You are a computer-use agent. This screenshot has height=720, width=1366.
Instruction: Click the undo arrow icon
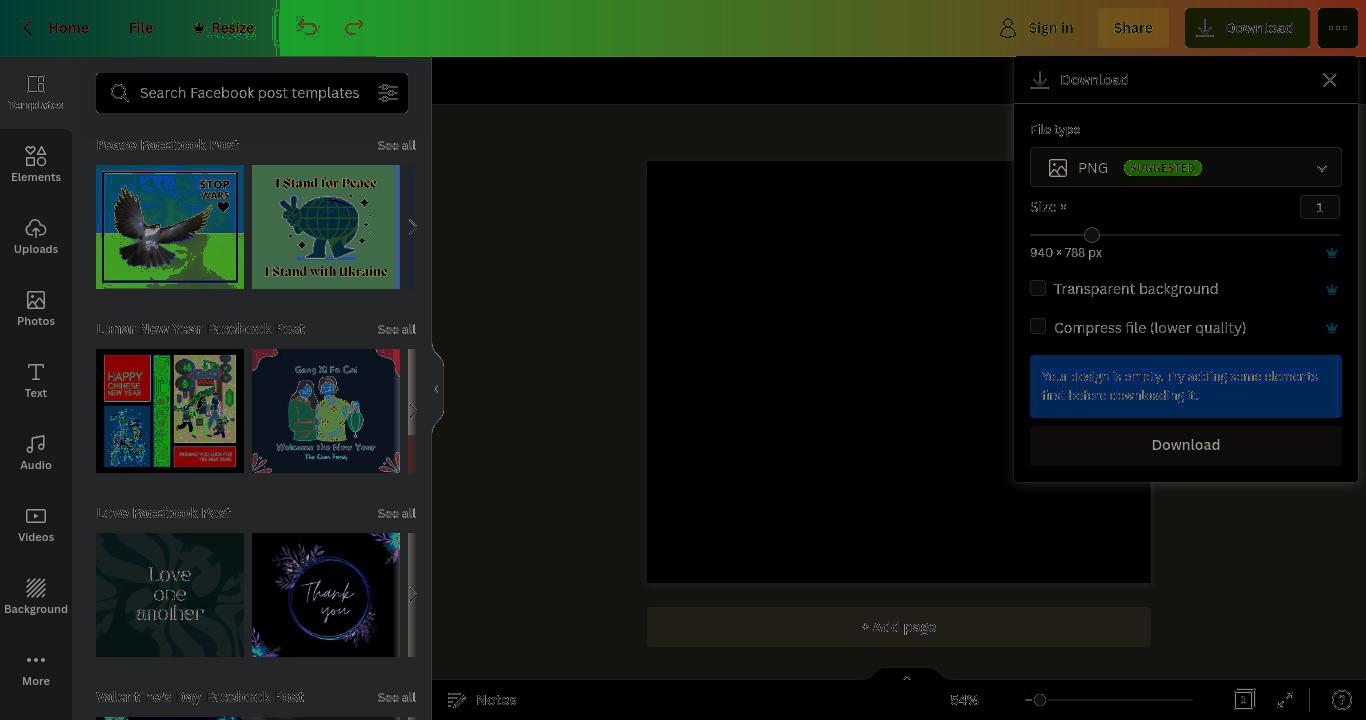click(x=307, y=28)
